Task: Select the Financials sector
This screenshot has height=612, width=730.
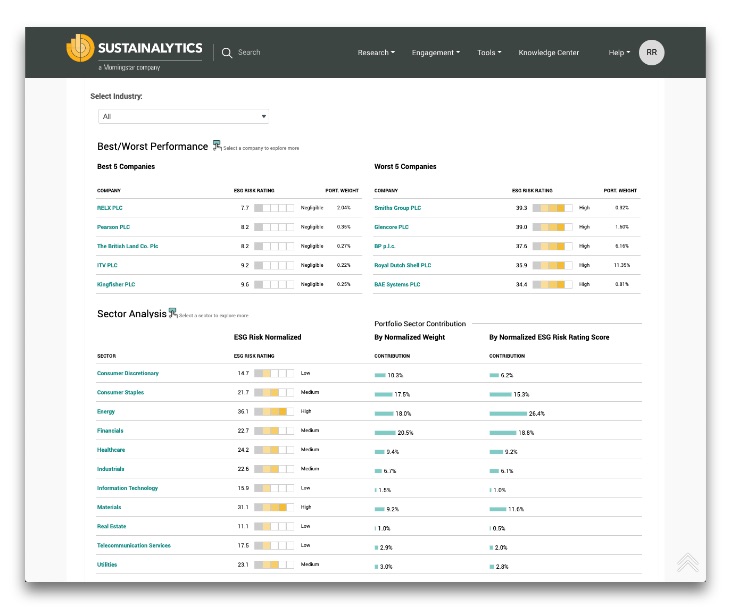Action: tap(110, 430)
